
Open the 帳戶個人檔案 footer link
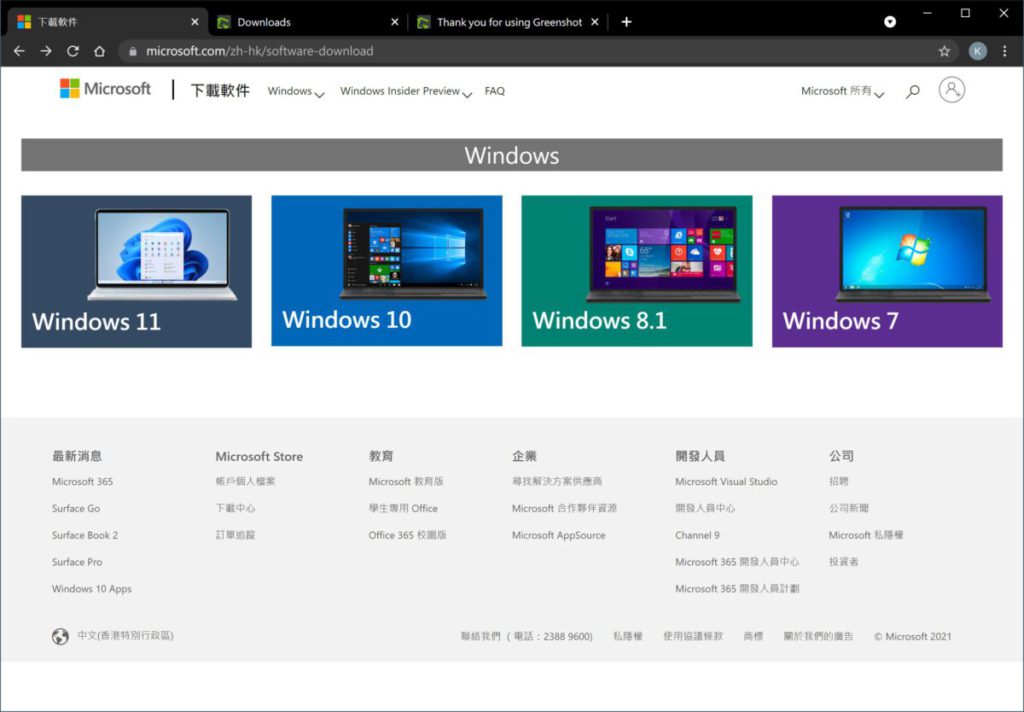[246, 481]
